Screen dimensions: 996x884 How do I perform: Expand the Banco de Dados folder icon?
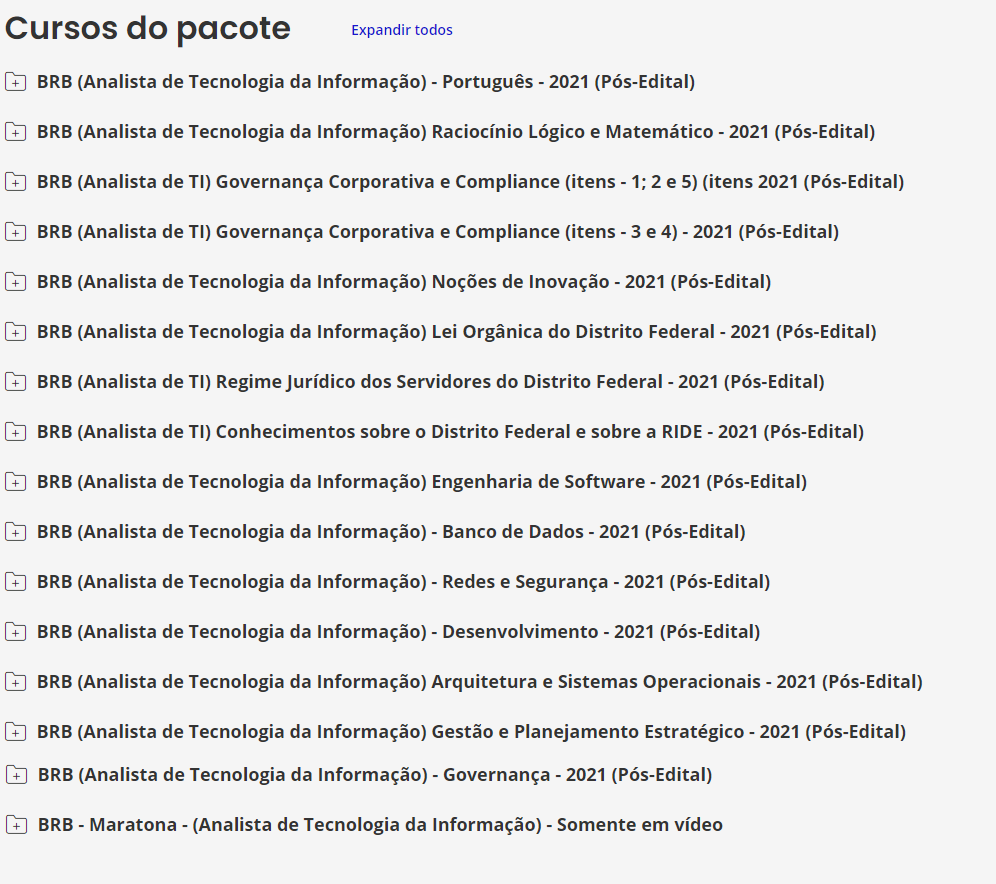[x=15, y=532]
